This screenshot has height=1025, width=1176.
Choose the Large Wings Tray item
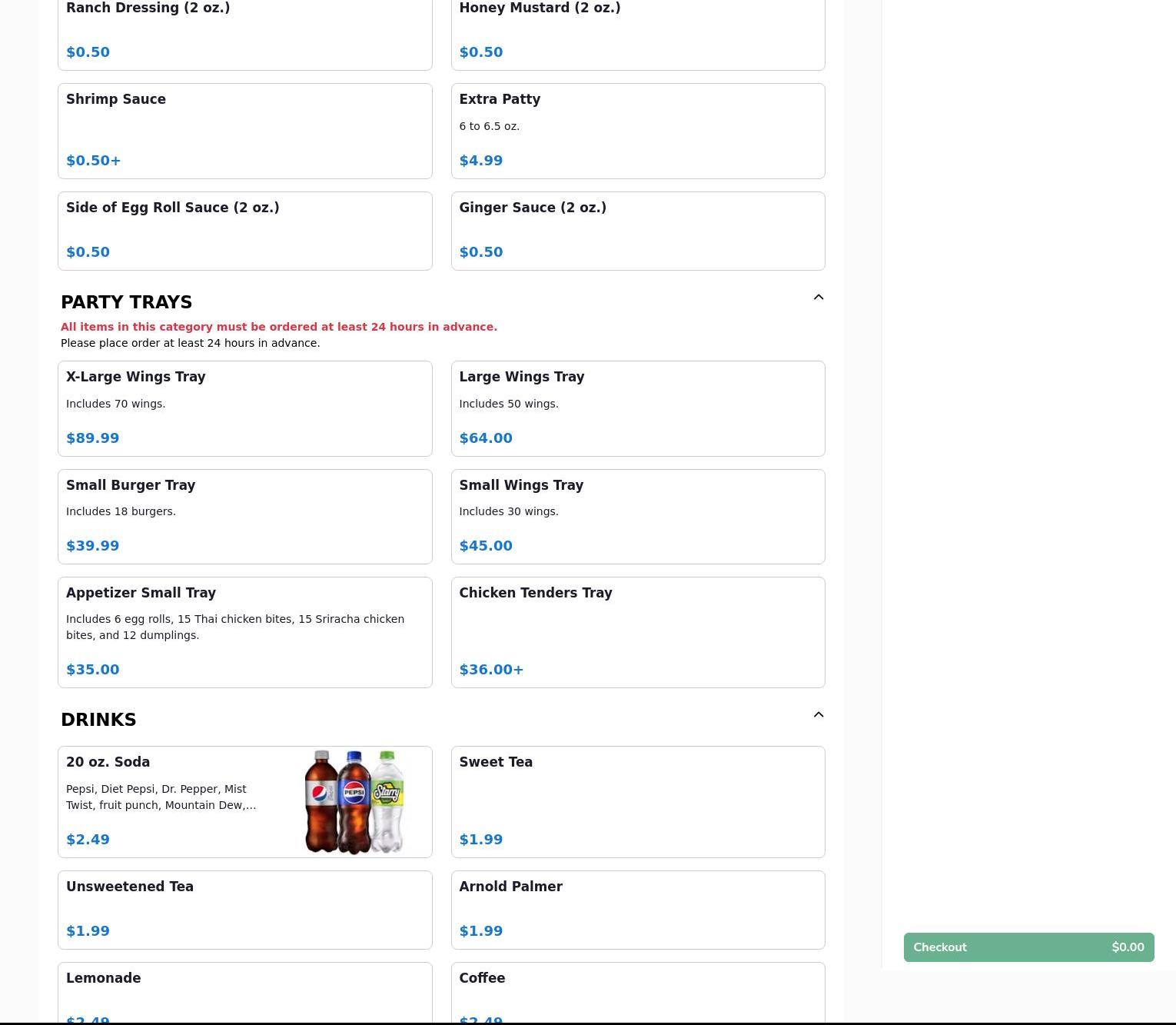click(637, 408)
